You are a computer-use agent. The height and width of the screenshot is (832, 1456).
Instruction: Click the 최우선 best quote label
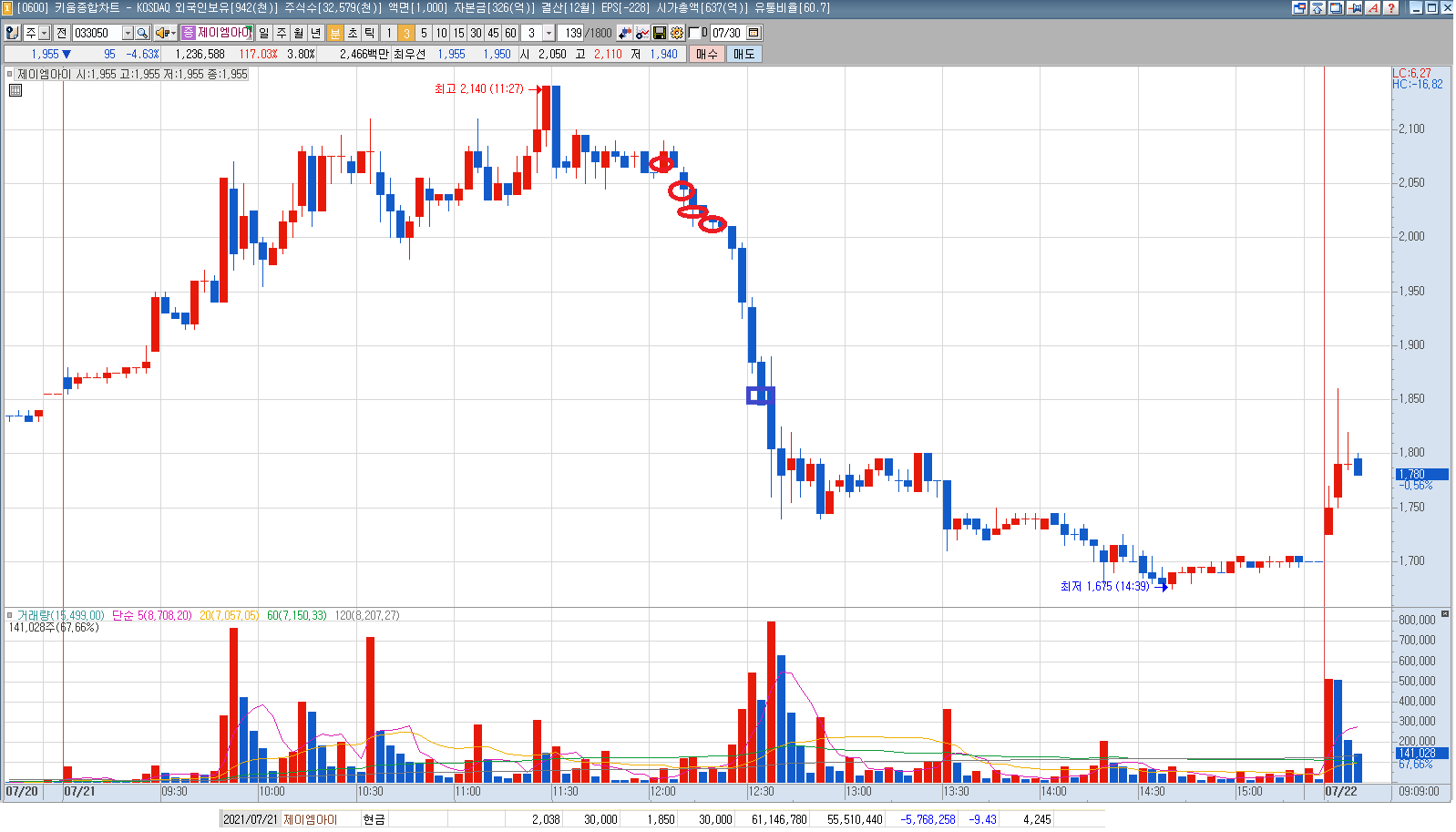point(409,54)
